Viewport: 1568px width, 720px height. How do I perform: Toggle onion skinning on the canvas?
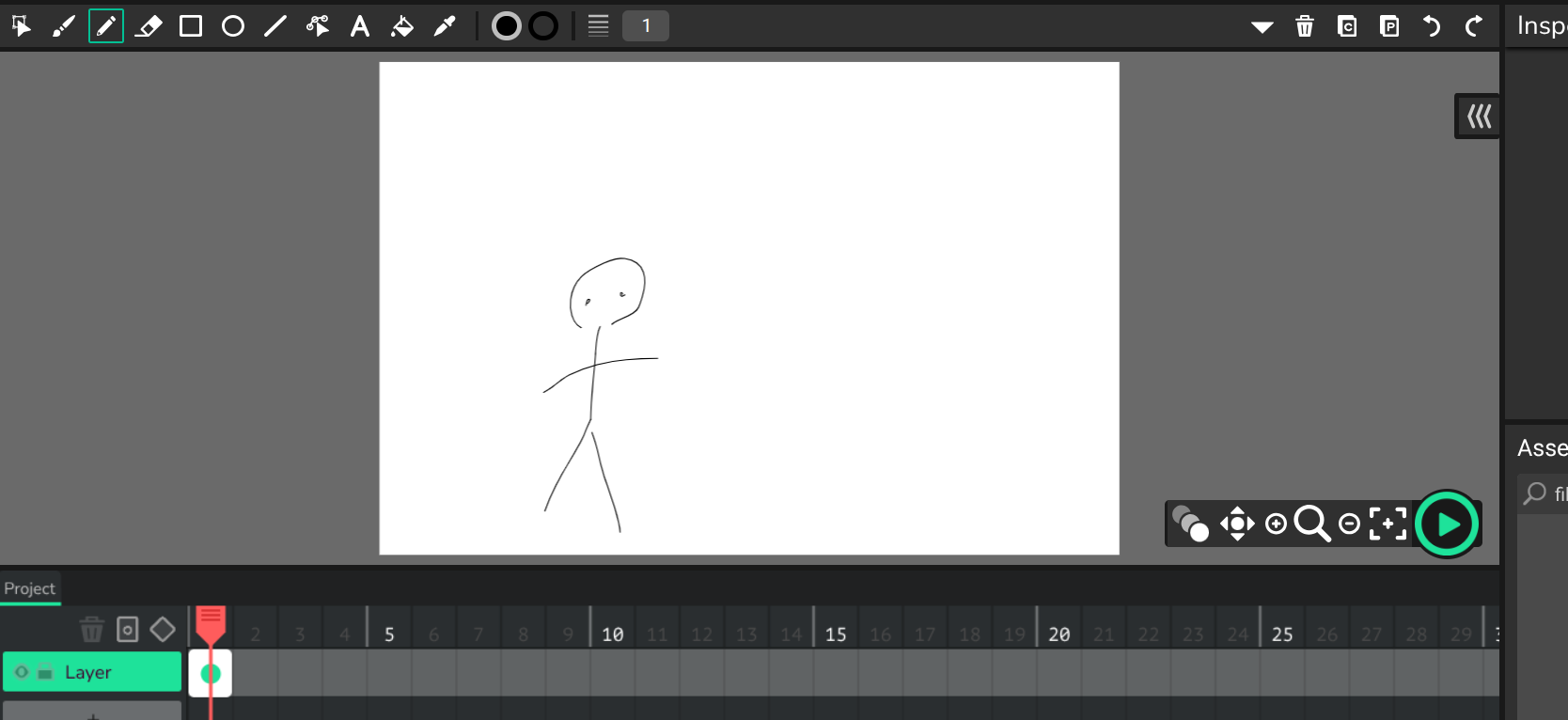tap(1190, 524)
